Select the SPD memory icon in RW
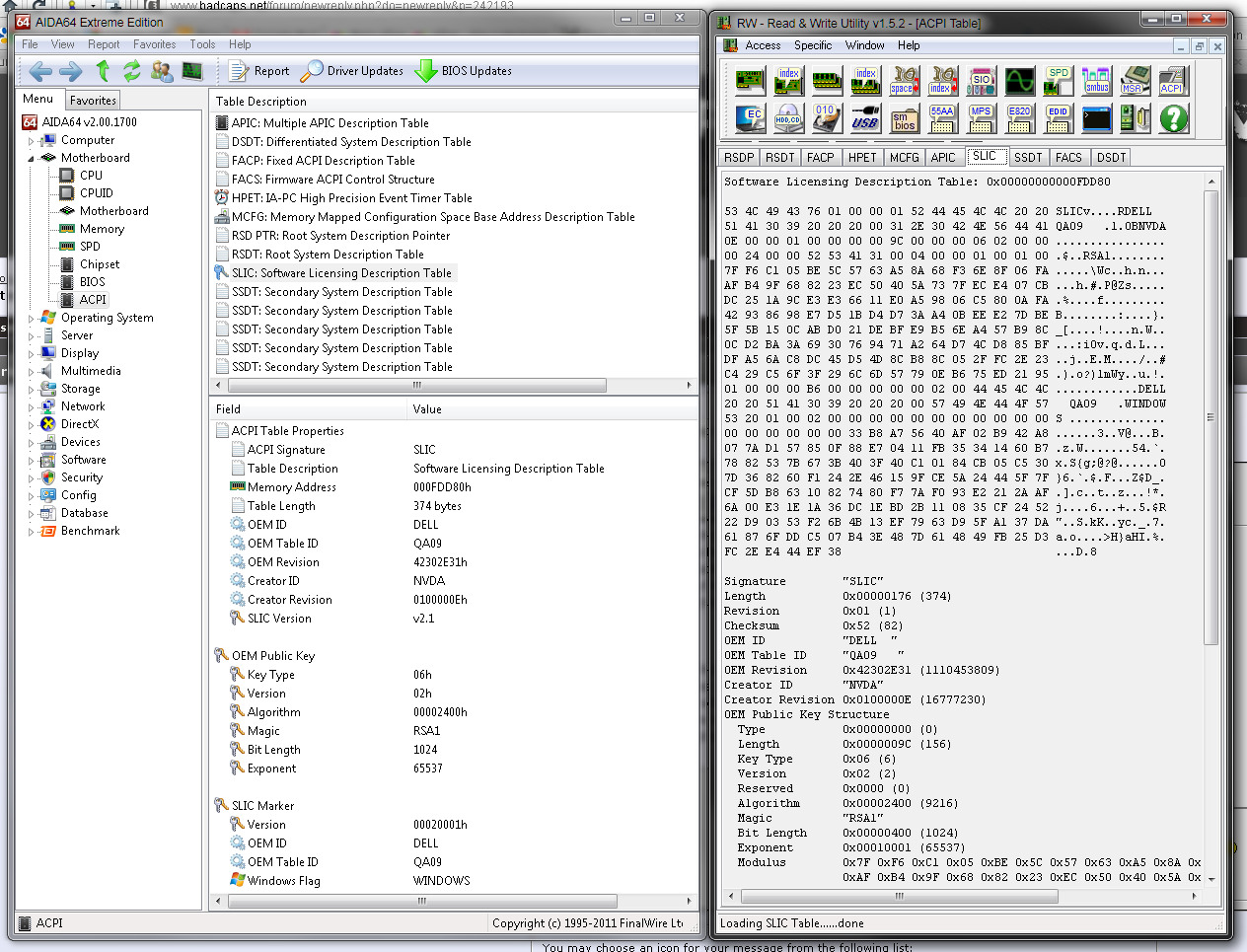Screen dimensions: 1247x952 tap(1058, 80)
